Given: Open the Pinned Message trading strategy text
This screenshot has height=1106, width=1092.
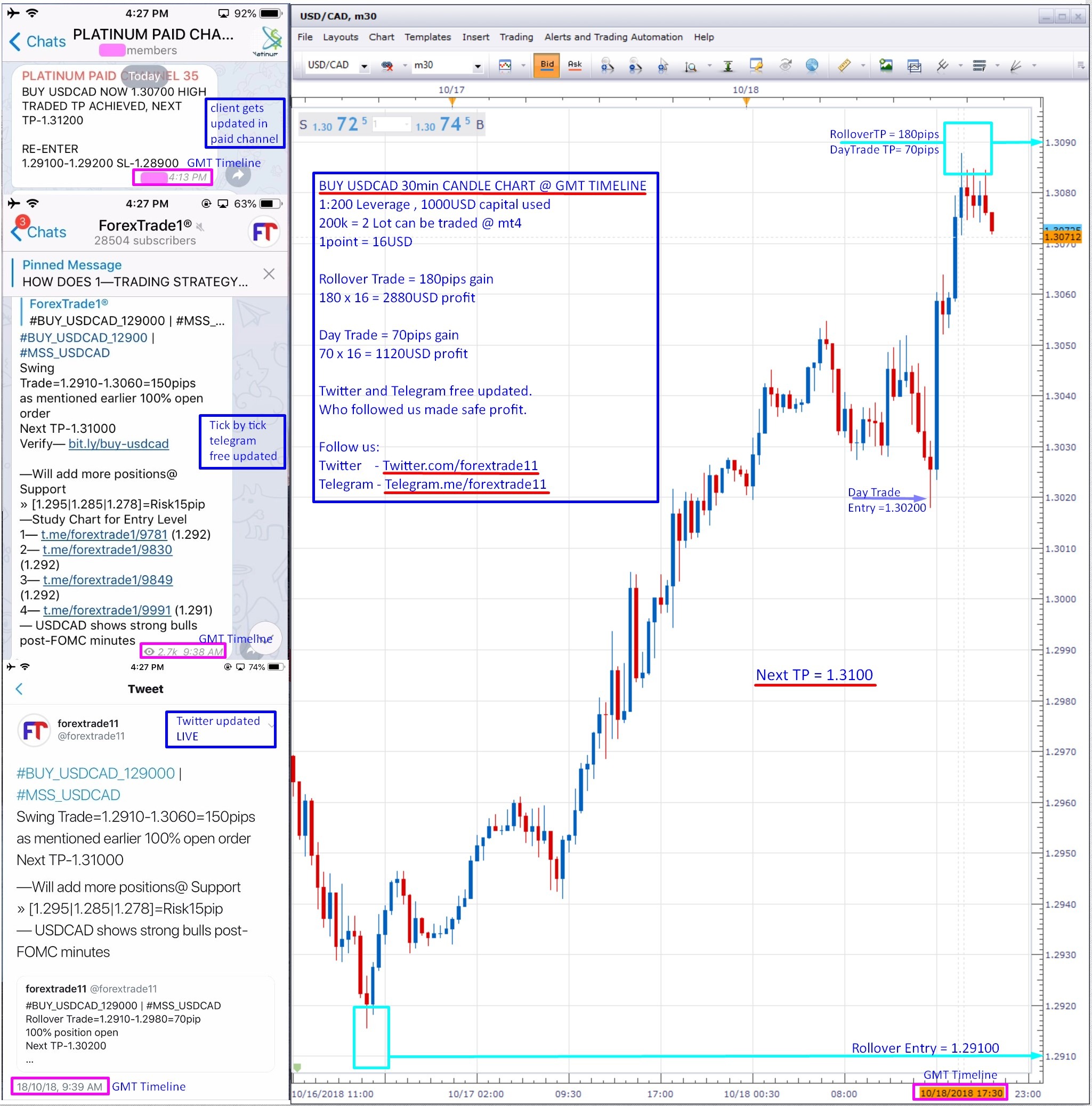Looking at the screenshot, I should (x=135, y=281).
